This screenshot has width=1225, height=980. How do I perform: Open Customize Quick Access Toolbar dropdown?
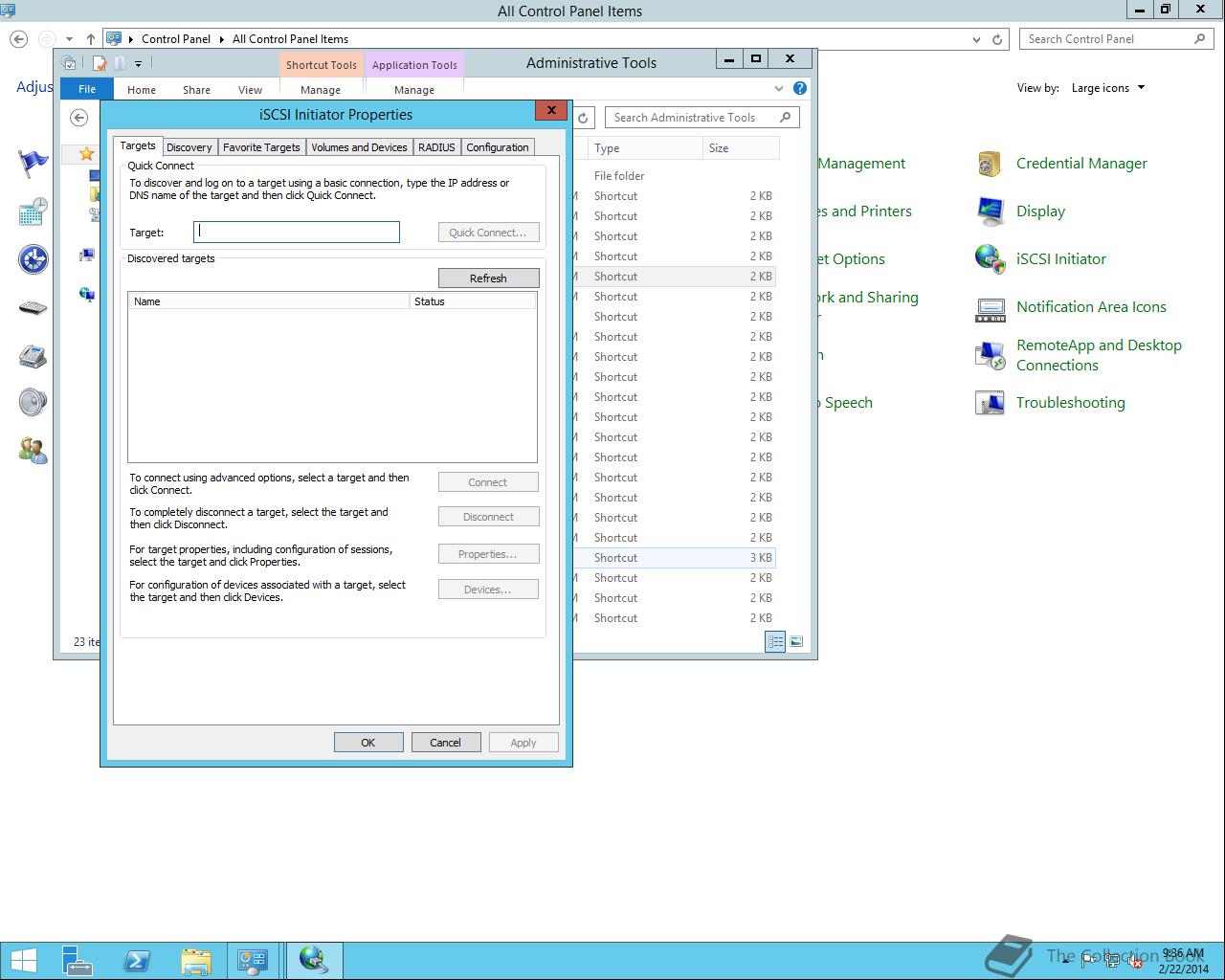pos(138,63)
